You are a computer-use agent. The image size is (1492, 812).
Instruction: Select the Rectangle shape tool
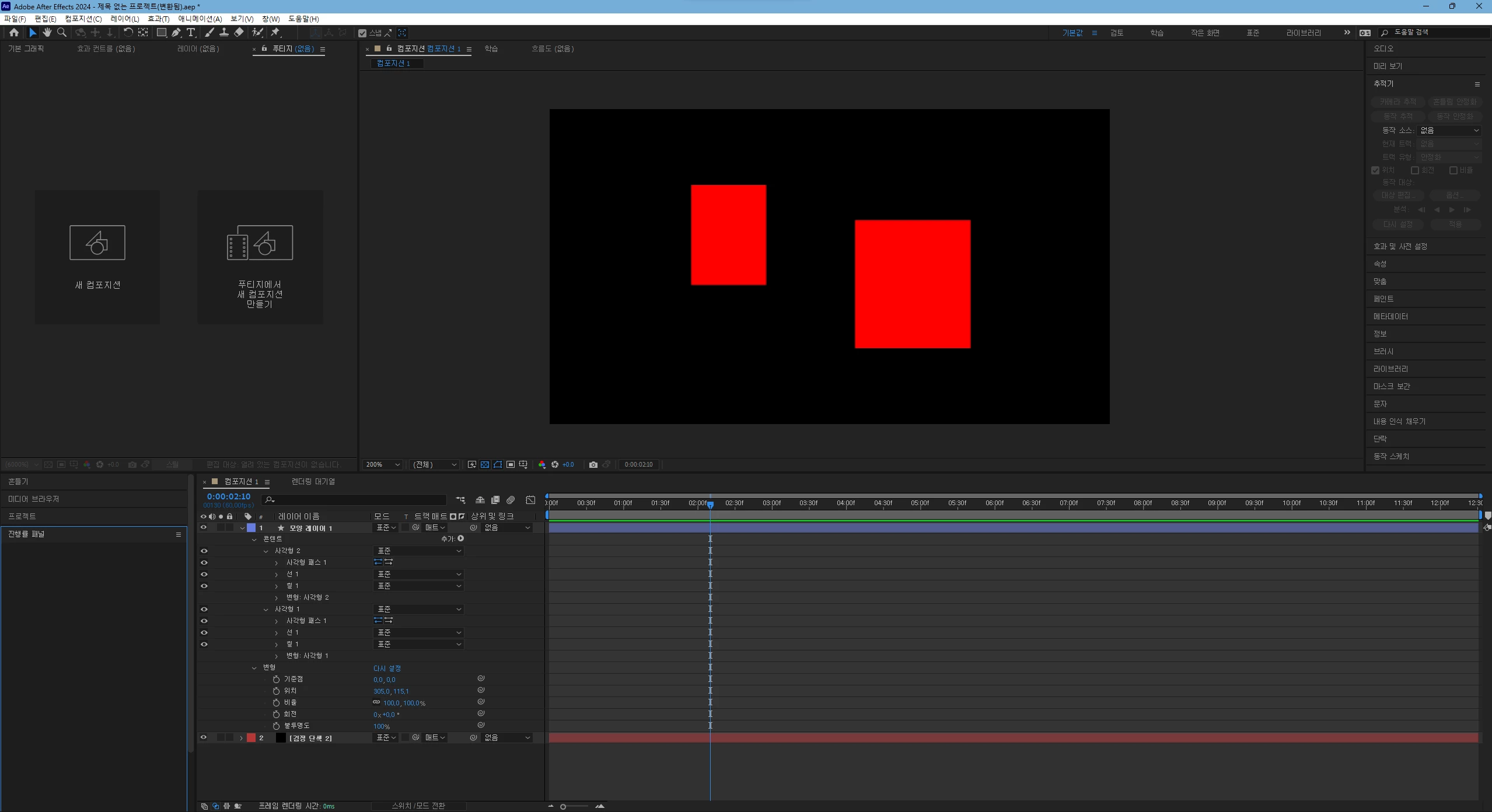click(x=161, y=33)
